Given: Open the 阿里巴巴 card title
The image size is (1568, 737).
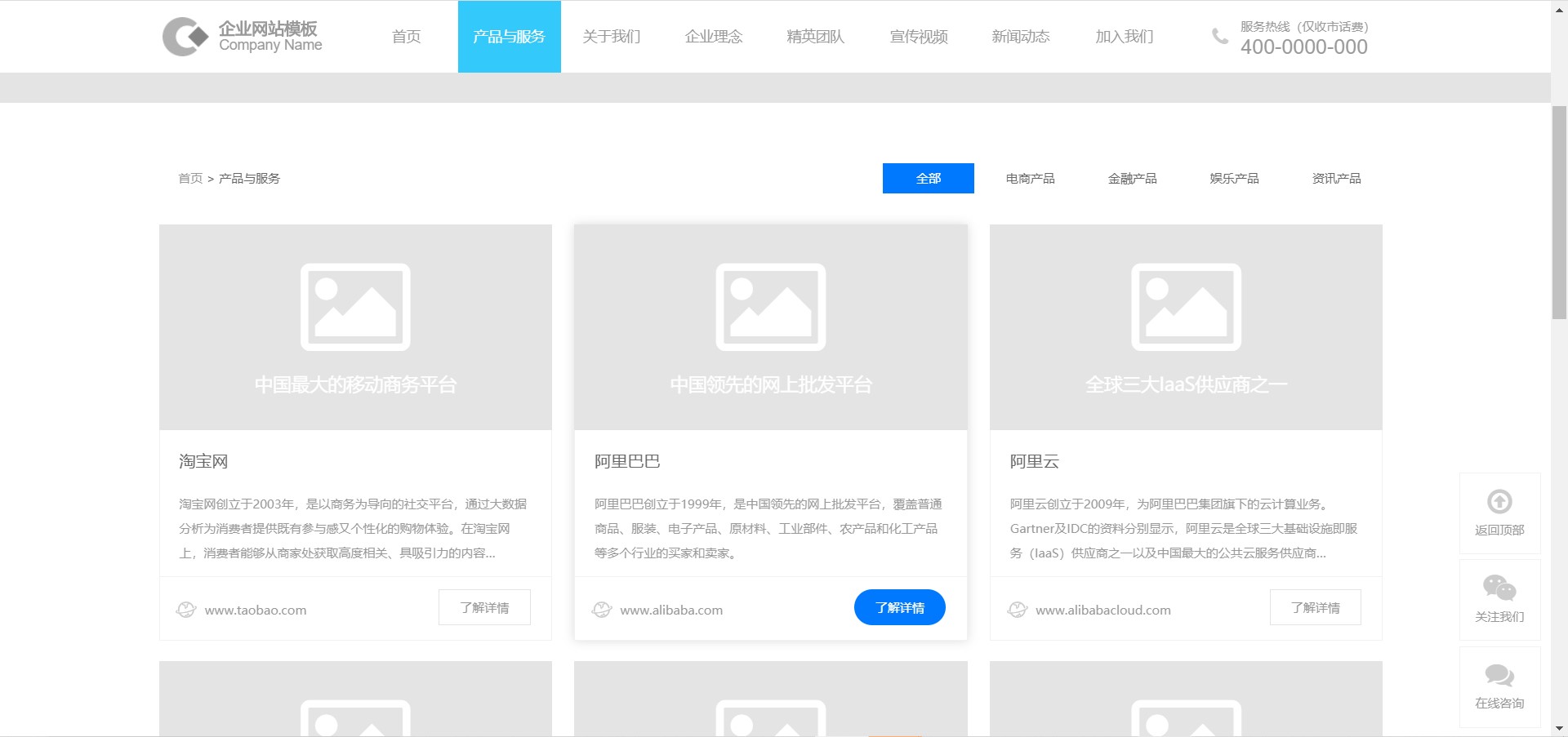Looking at the screenshot, I should point(627,461).
